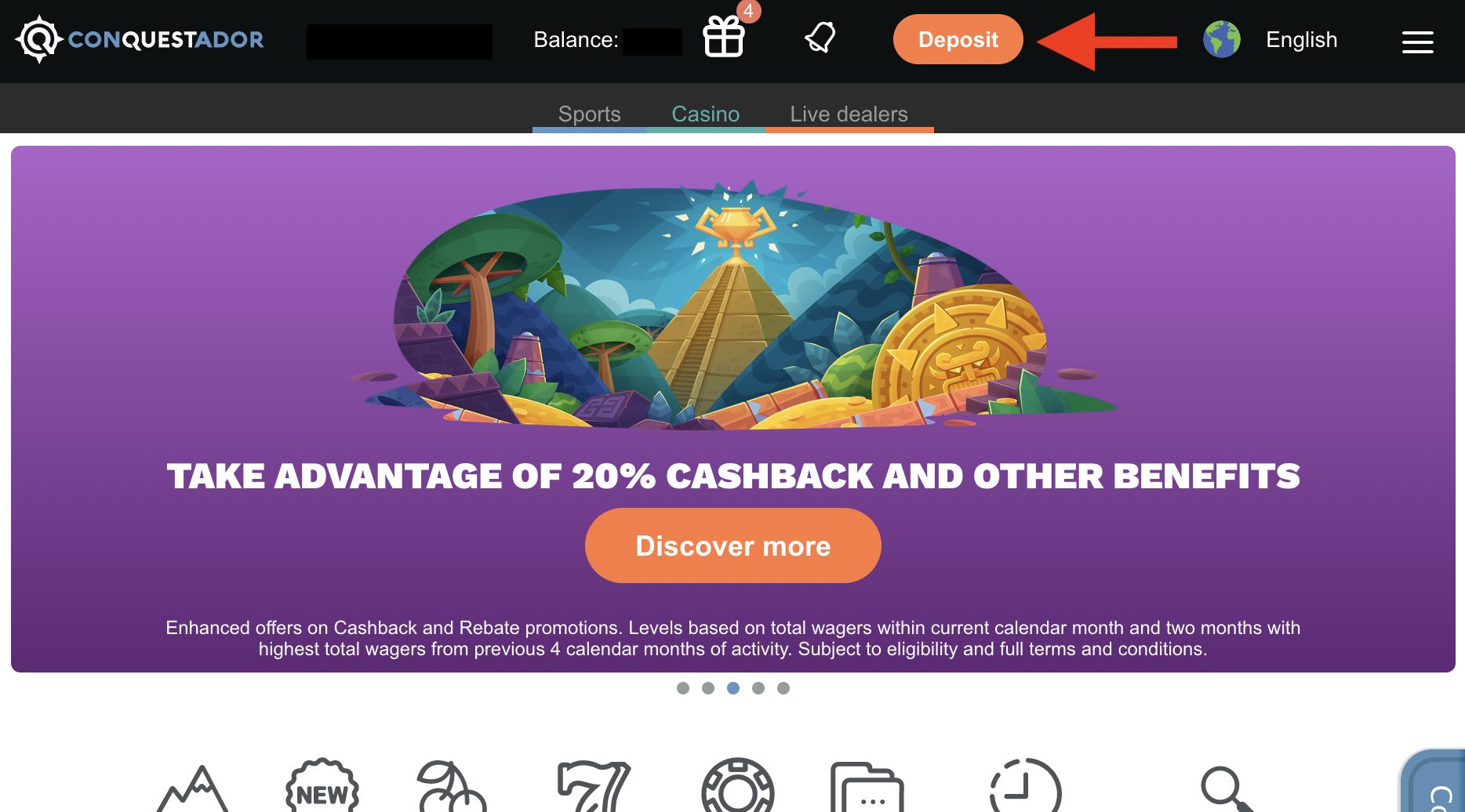The image size is (1465, 812).
Task: Open the gift box rewards icon
Action: [x=724, y=37]
